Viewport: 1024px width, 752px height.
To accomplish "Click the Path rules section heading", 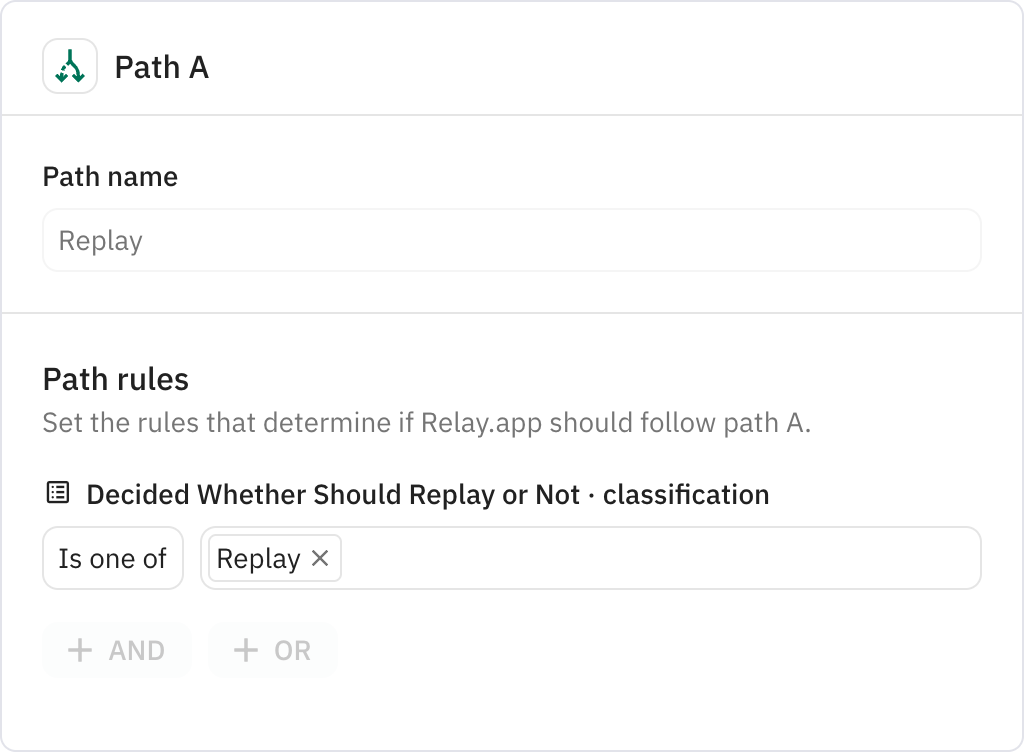I will pos(116,379).
